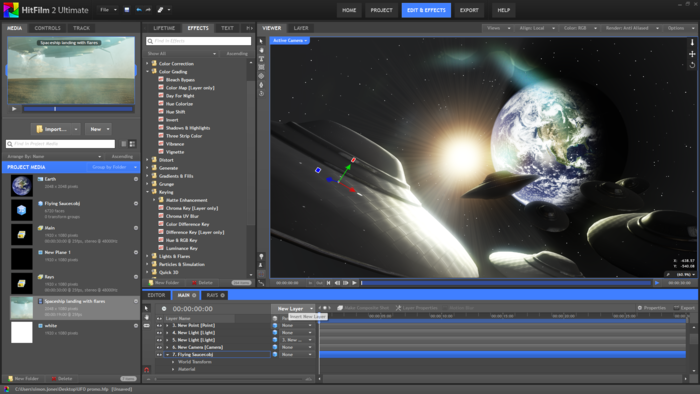Toggle timeline snapping magnet icon
700x394 pixels.
click(x=147, y=370)
